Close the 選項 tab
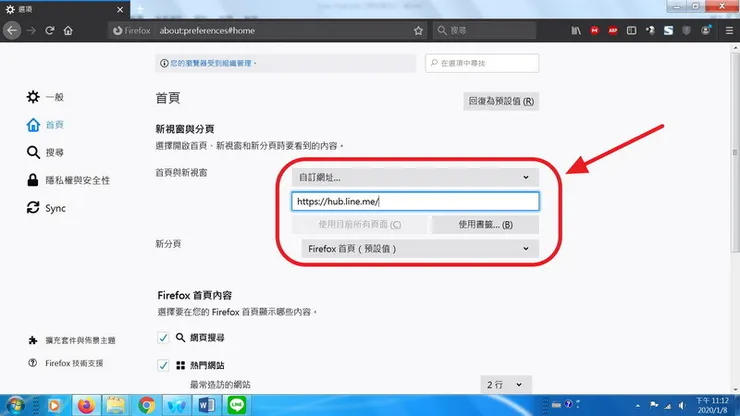The width and height of the screenshot is (740, 416). pyautogui.click(x=120, y=9)
